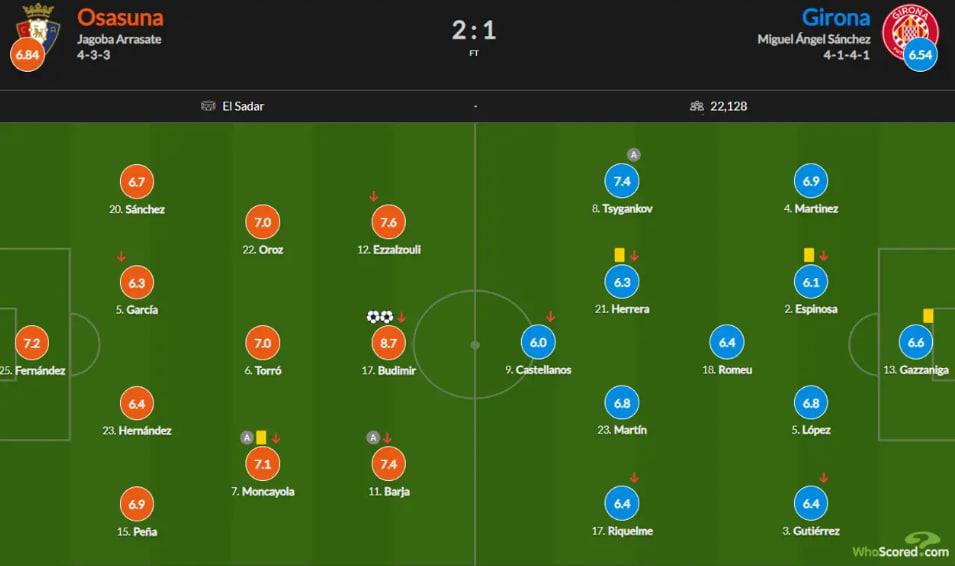The width and height of the screenshot is (955, 566).
Task: Click Osasuna's 6.84 team rating badge
Action: coord(27,54)
